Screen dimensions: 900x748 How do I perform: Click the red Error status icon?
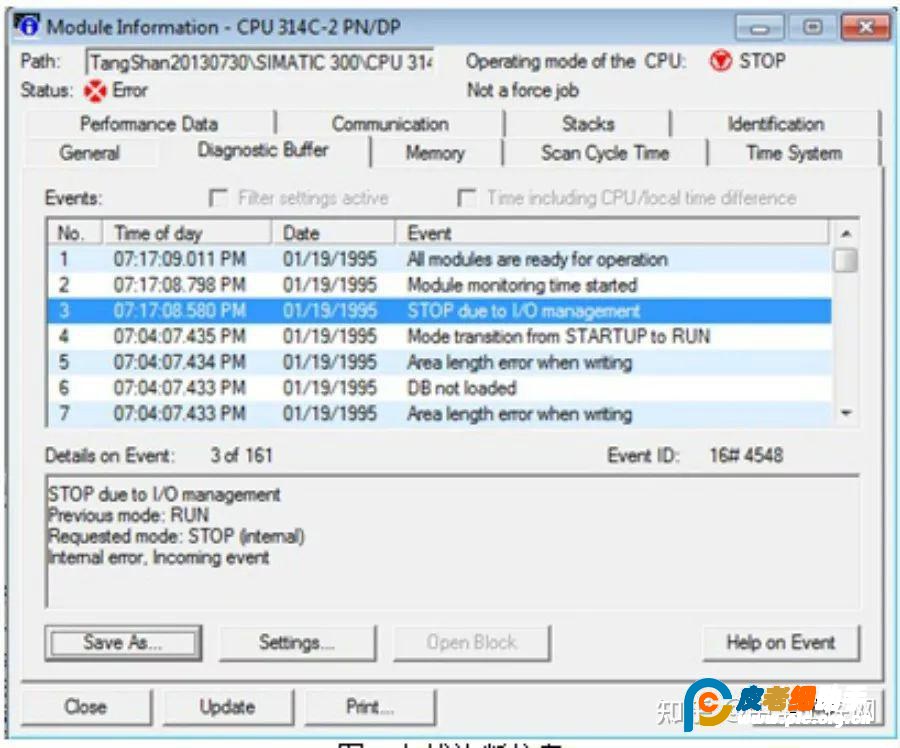[95, 91]
